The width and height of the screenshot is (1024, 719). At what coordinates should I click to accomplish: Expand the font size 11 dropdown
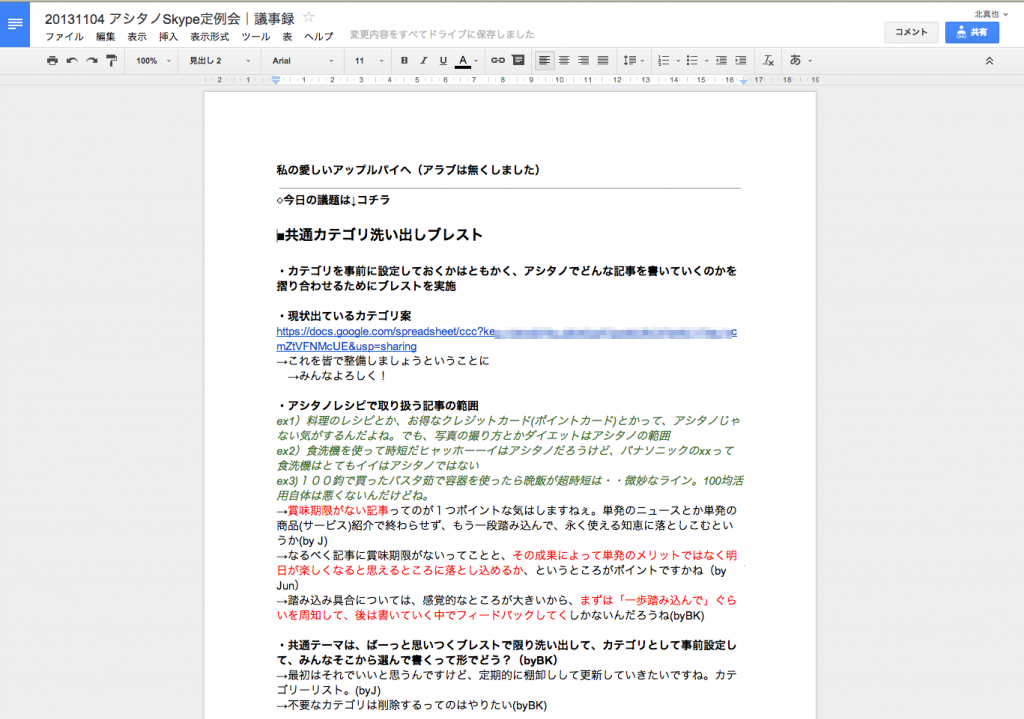coord(366,61)
